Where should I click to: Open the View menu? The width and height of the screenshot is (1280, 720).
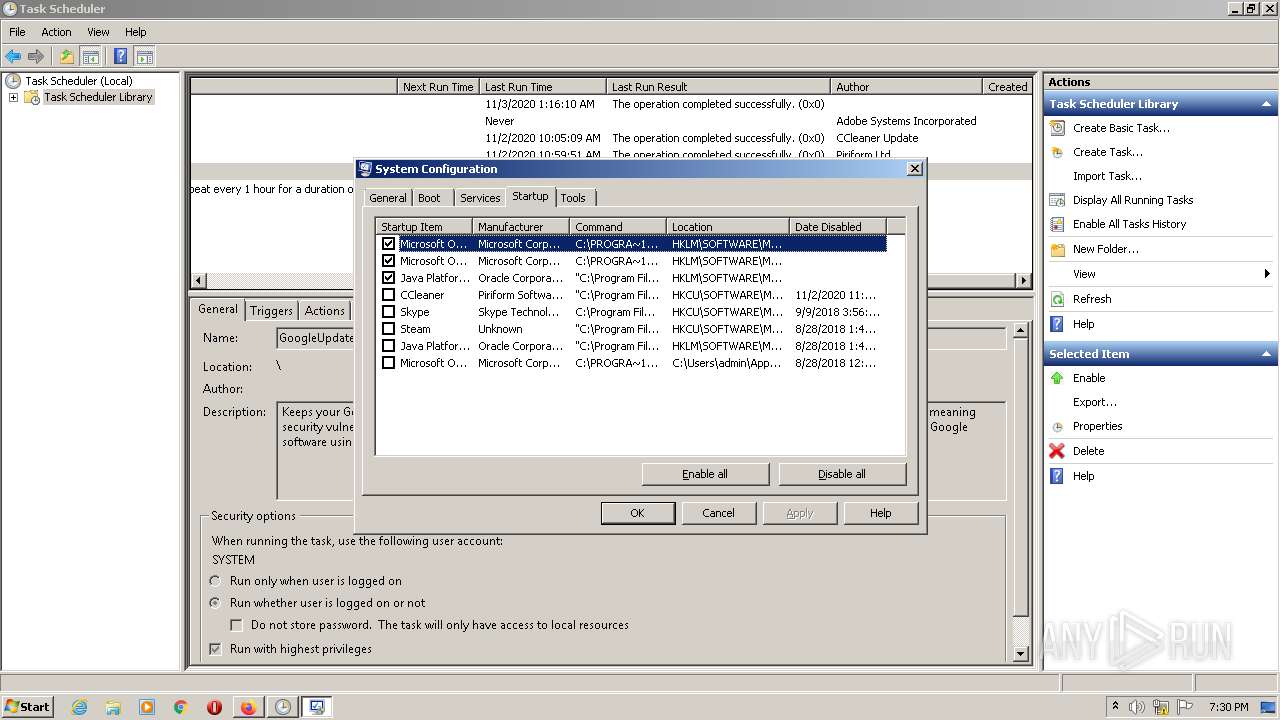click(x=98, y=32)
